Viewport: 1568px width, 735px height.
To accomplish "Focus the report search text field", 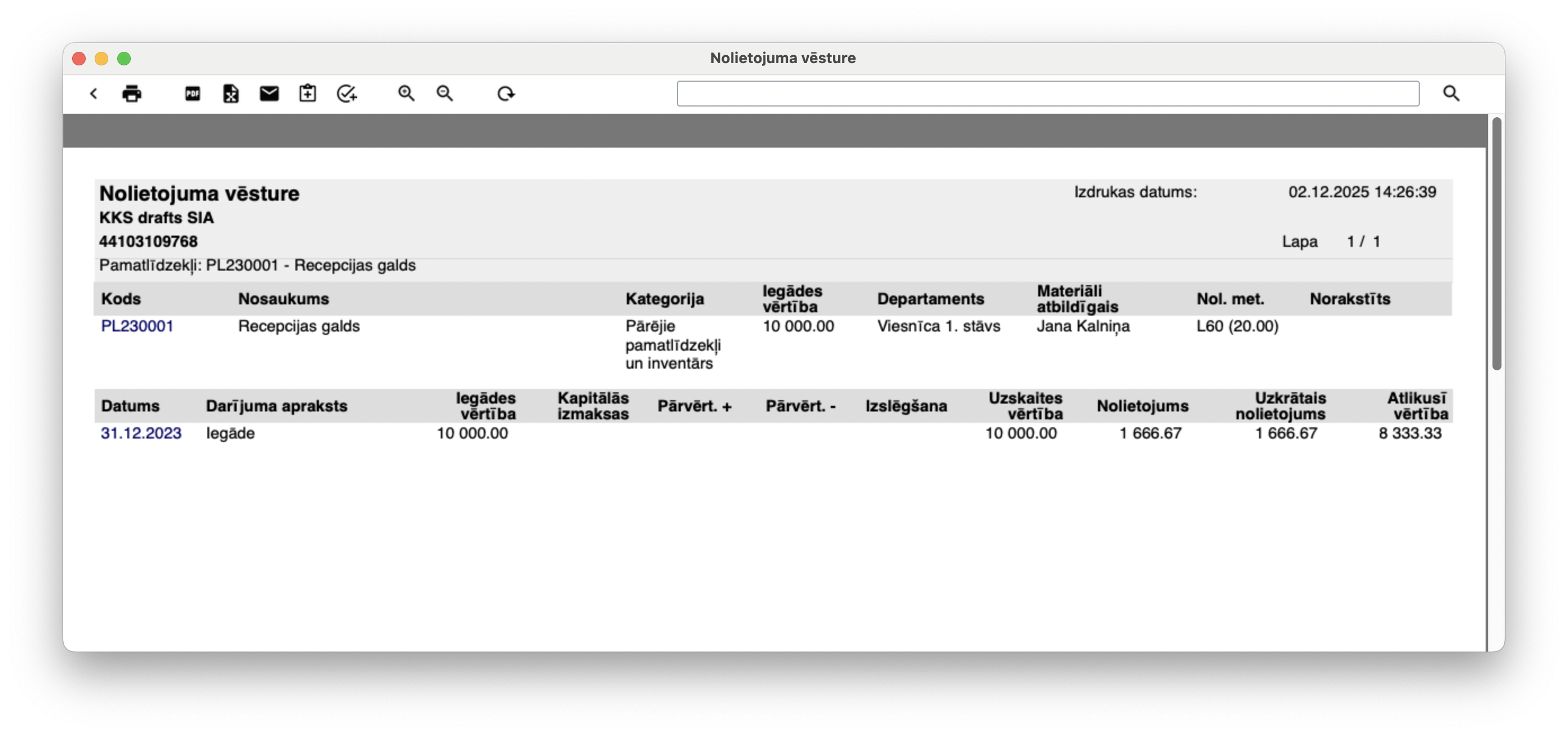I will (1047, 93).
